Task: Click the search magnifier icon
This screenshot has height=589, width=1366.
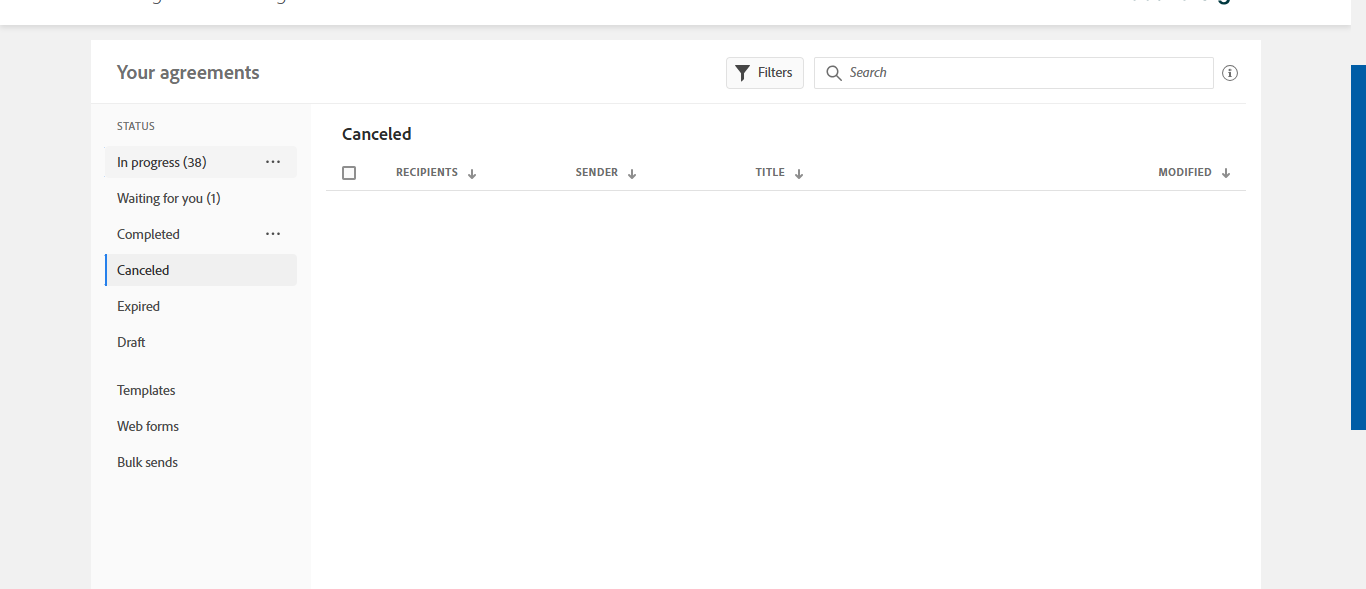Action: (x=834, y=73)
